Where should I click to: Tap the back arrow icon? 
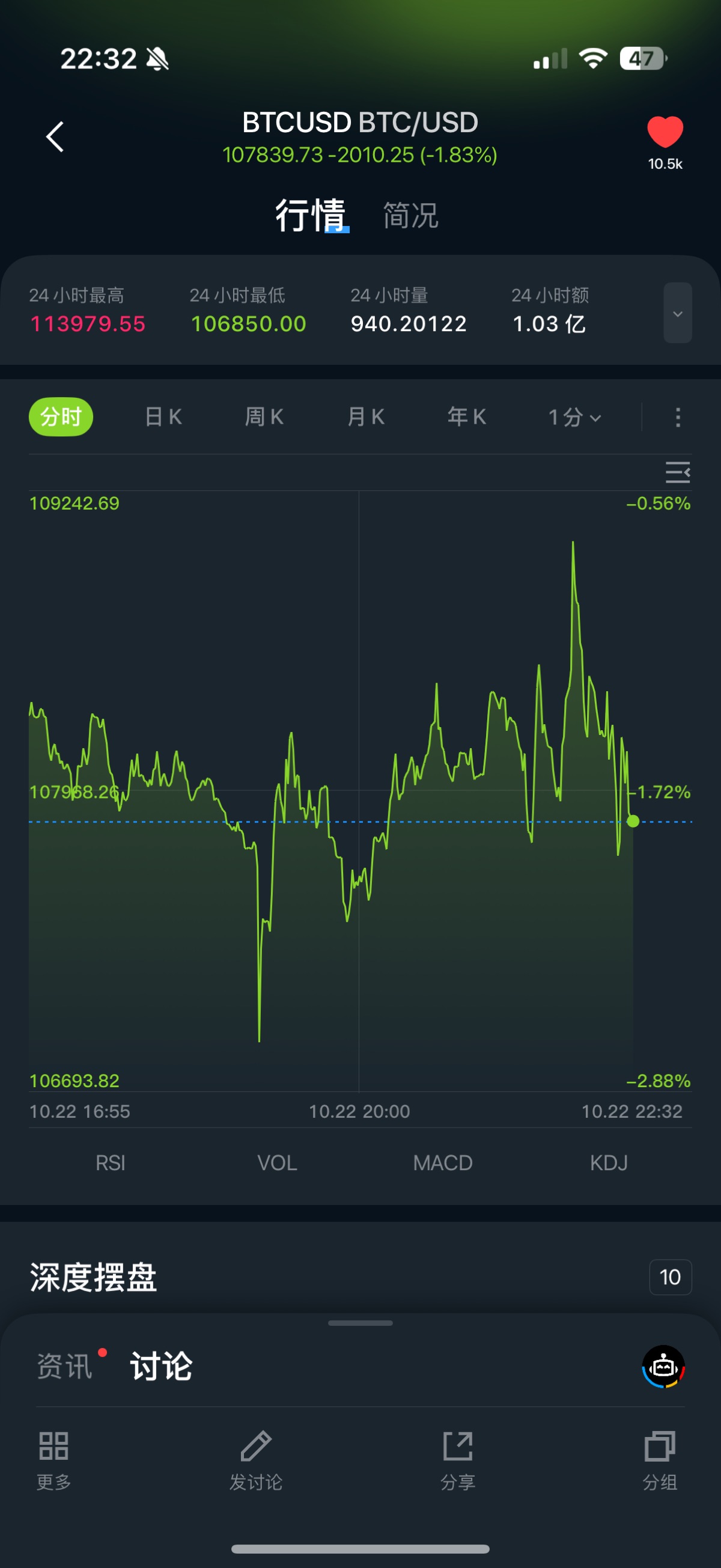point(55,136)
